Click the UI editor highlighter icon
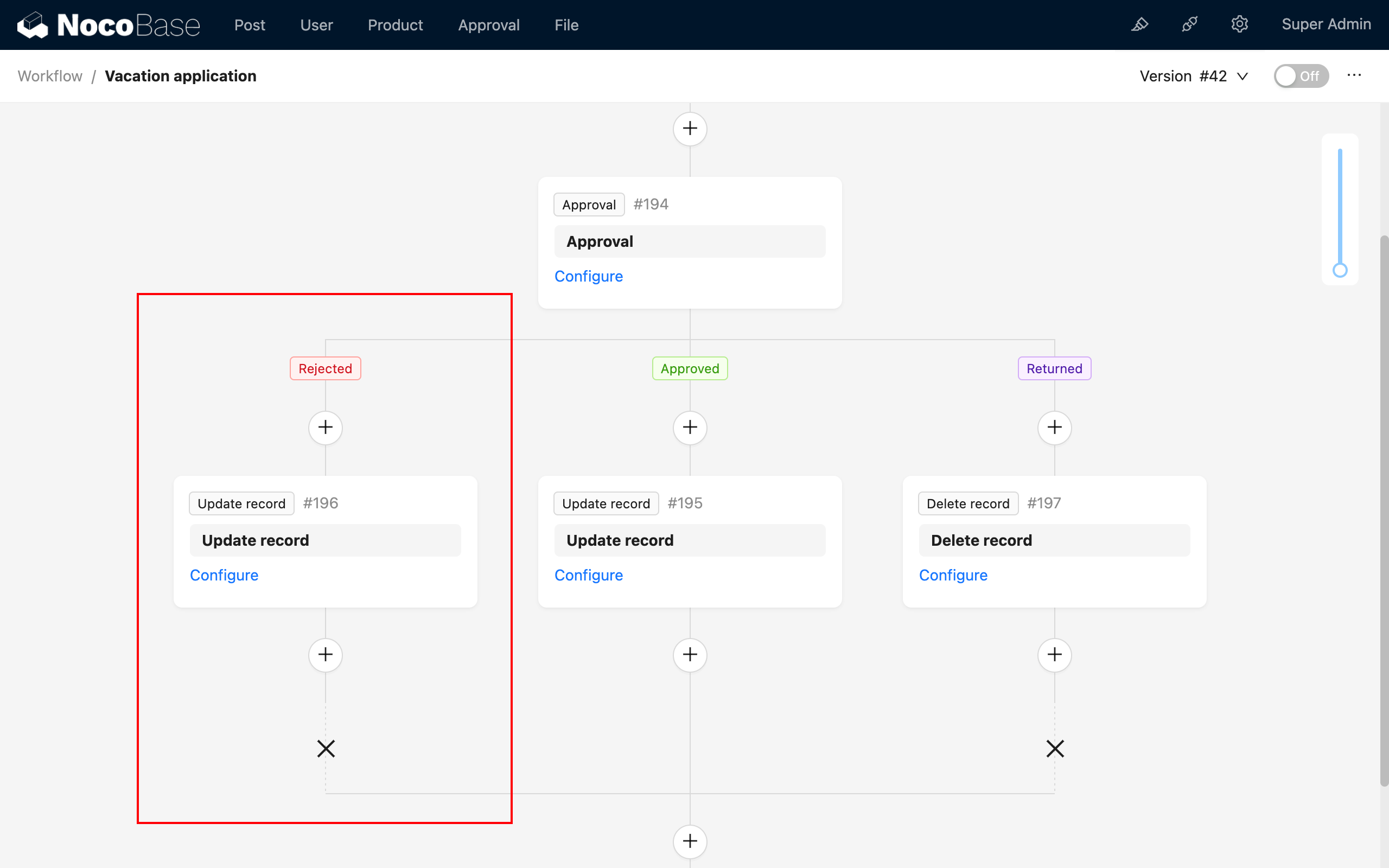The height and width of the screenshot is (868, 1389). [1139, 25]
